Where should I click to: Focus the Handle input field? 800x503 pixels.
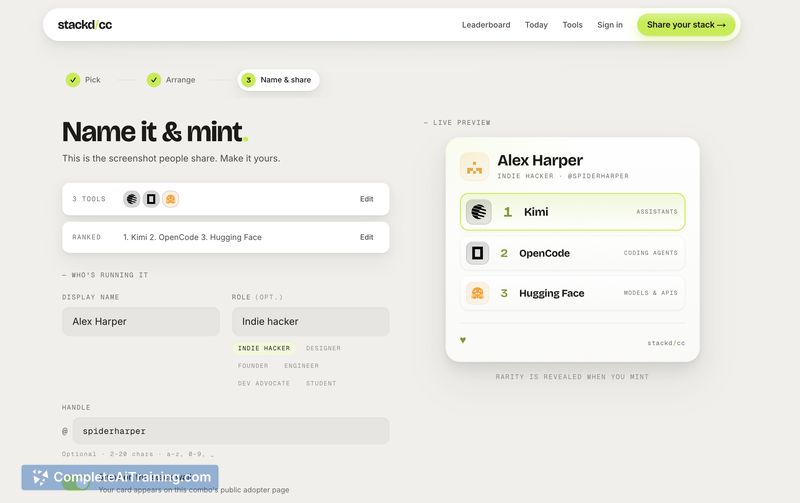click(231, 431)
